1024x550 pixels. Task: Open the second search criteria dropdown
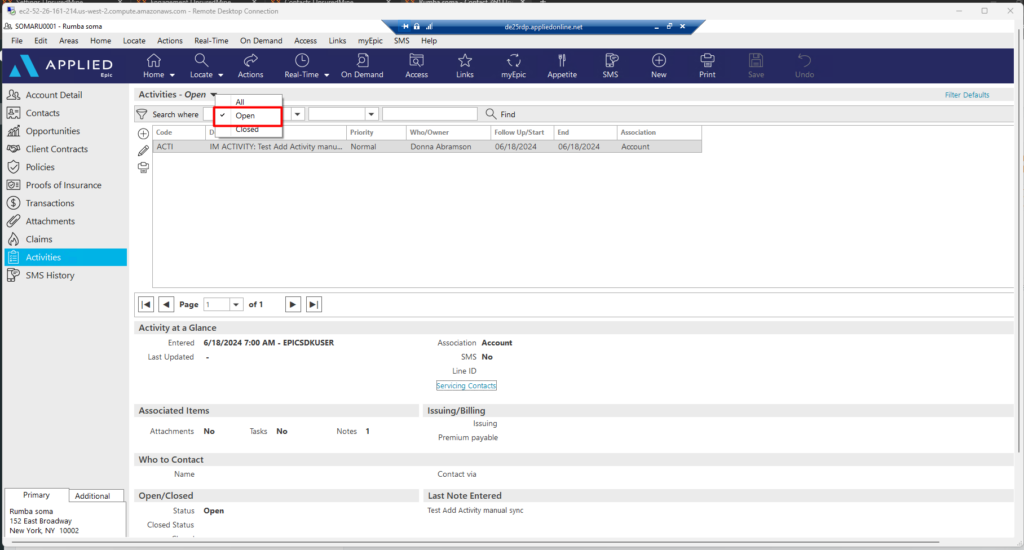coord(371,114)
